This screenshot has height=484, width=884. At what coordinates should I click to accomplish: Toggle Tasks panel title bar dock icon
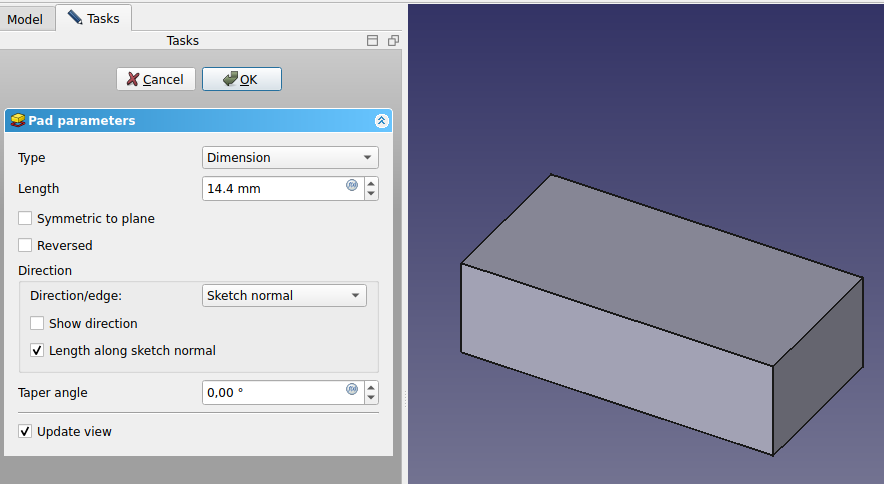click(x=372, y=41)
